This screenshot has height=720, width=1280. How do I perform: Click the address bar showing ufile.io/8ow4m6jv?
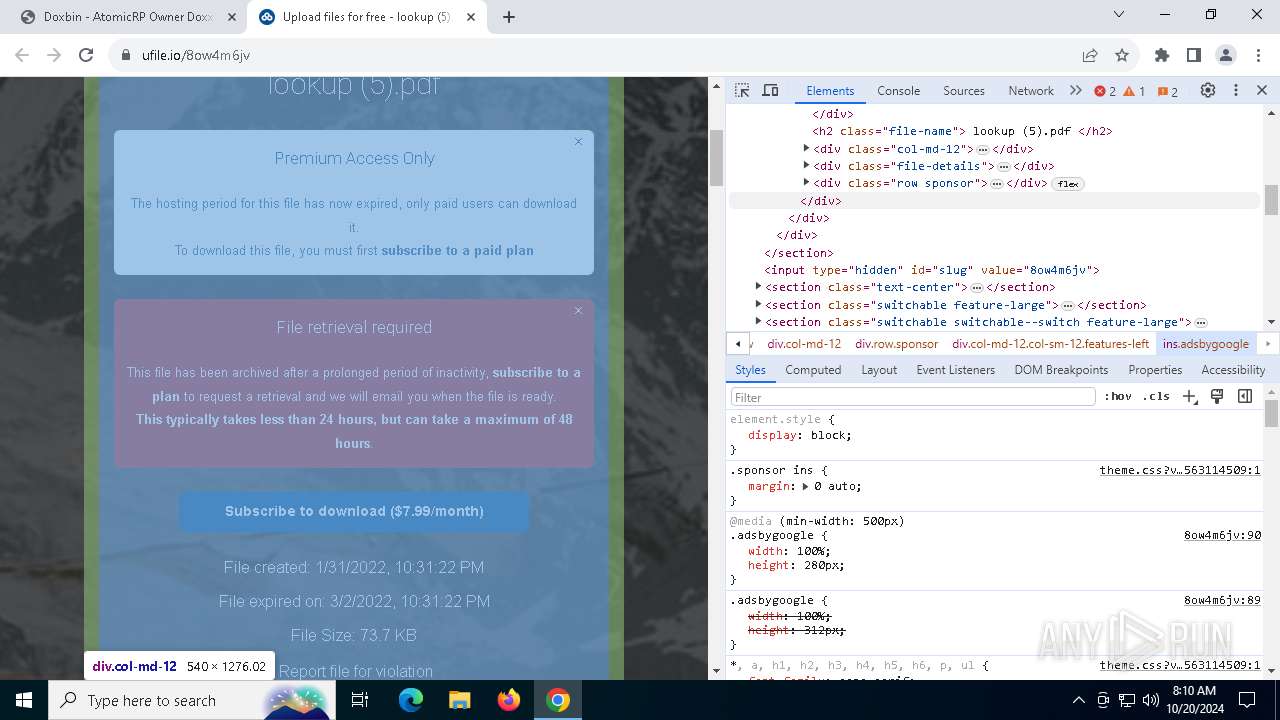click(590, 55)
